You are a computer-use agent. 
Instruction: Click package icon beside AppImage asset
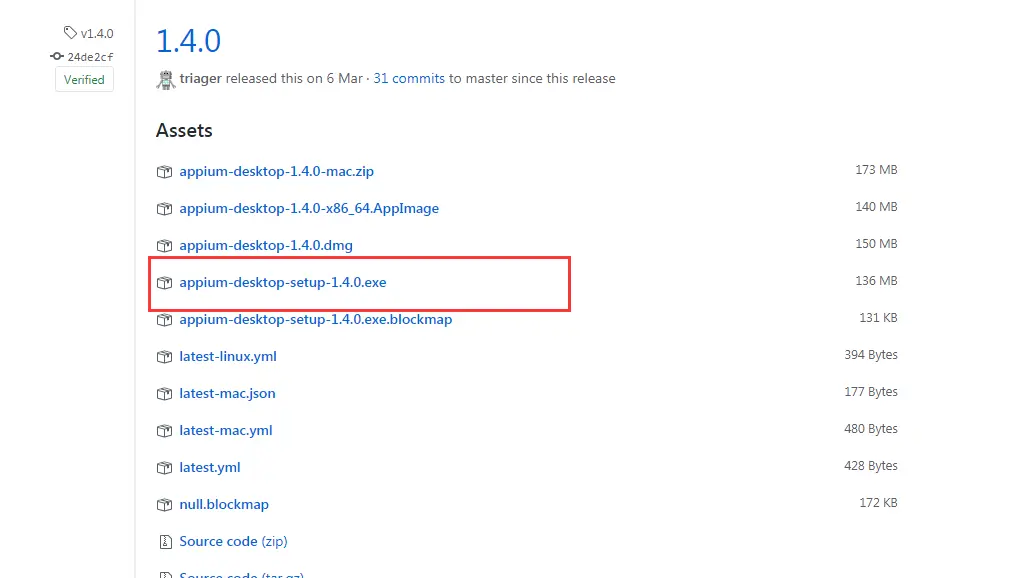[165, 209]
